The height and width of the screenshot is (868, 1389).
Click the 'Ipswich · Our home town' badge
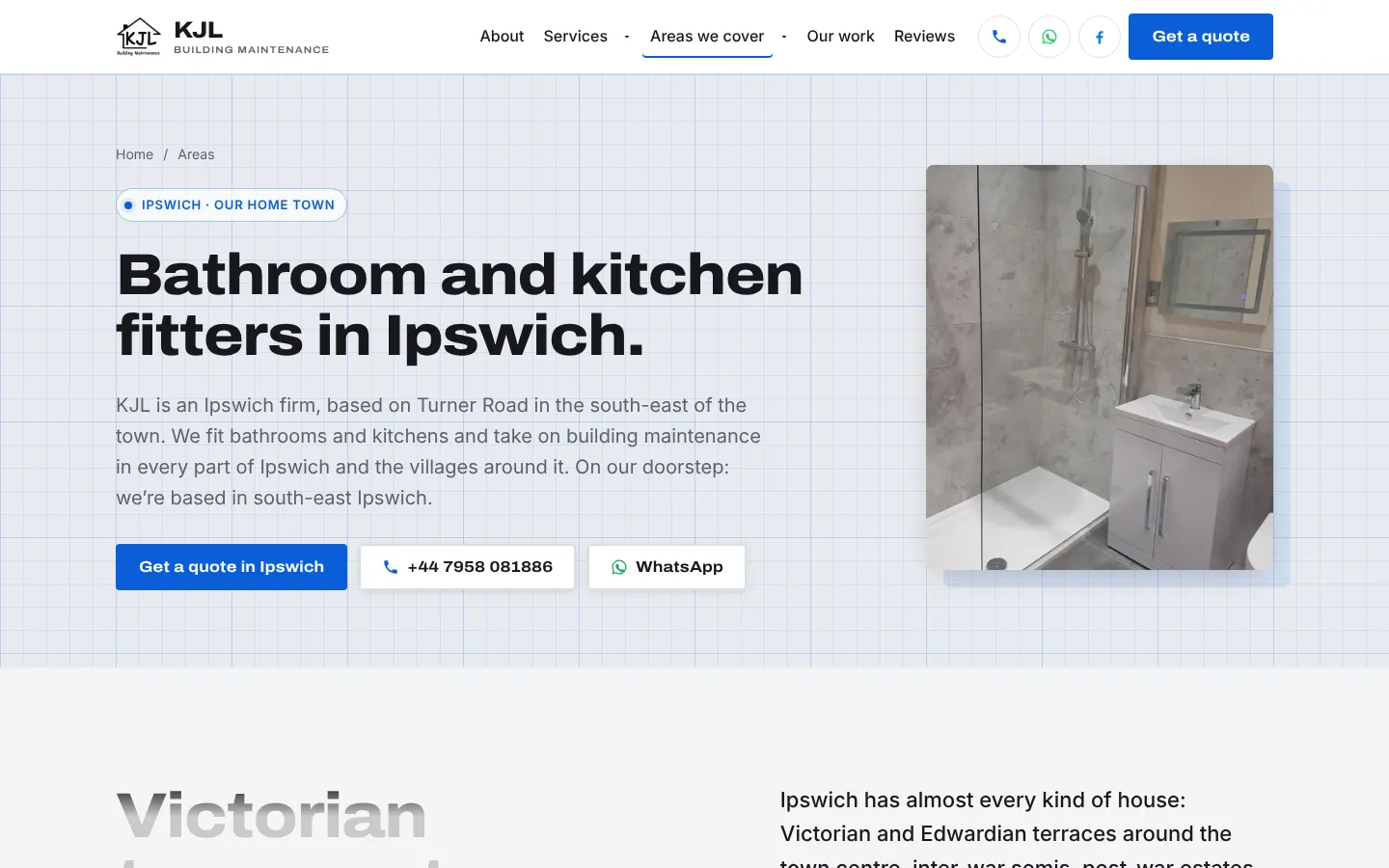[231, 204]
